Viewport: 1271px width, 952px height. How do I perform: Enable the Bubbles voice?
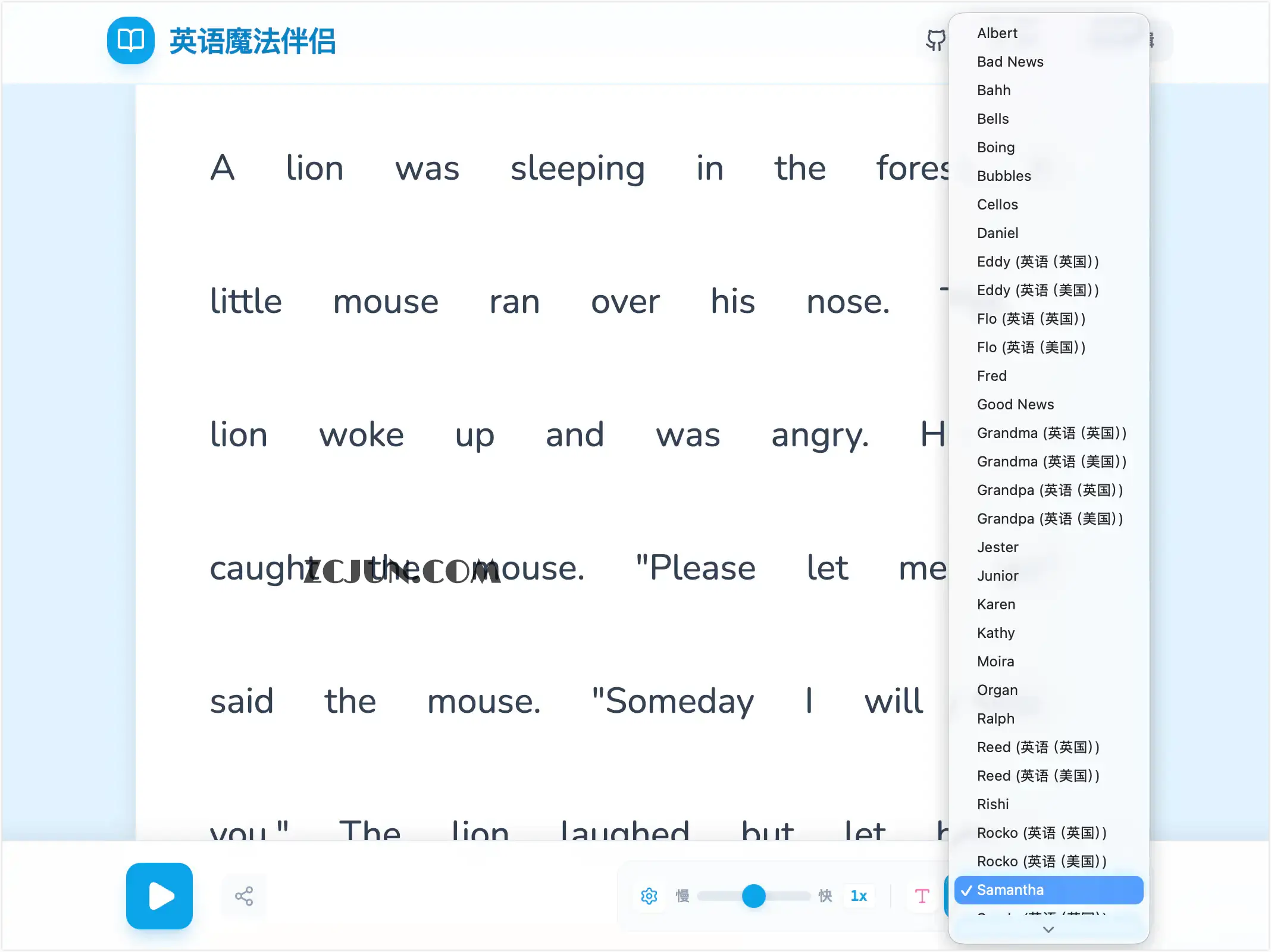1004,176
